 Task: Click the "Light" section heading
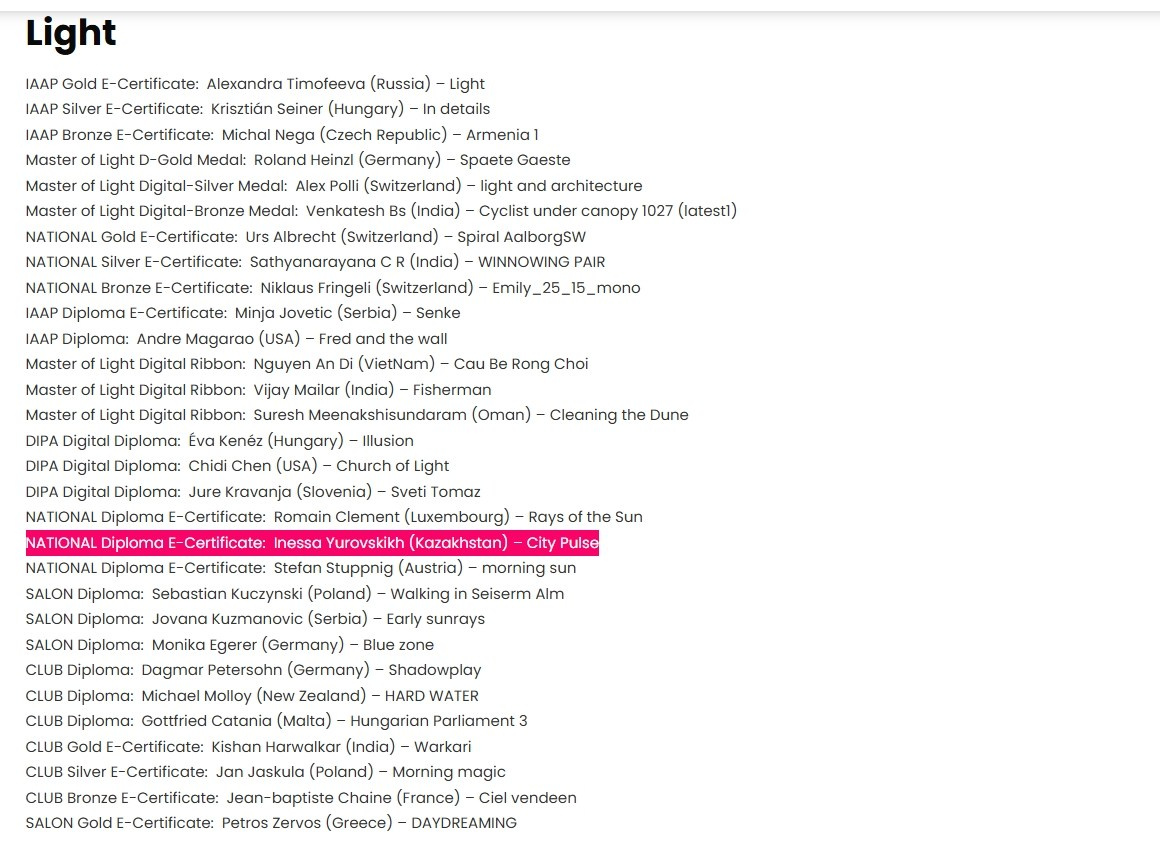[x=71, y=34]
